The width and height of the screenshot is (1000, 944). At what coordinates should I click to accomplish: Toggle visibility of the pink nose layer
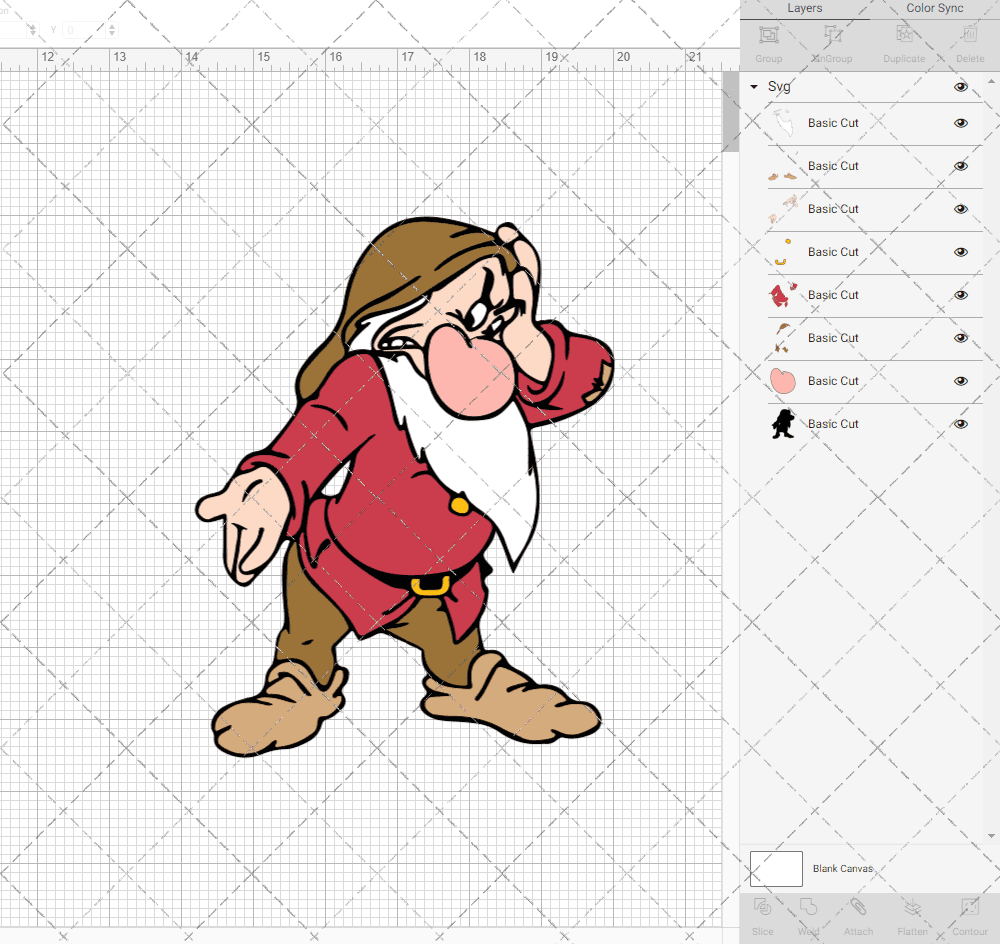pyautogui.click(x=960, y=381)
